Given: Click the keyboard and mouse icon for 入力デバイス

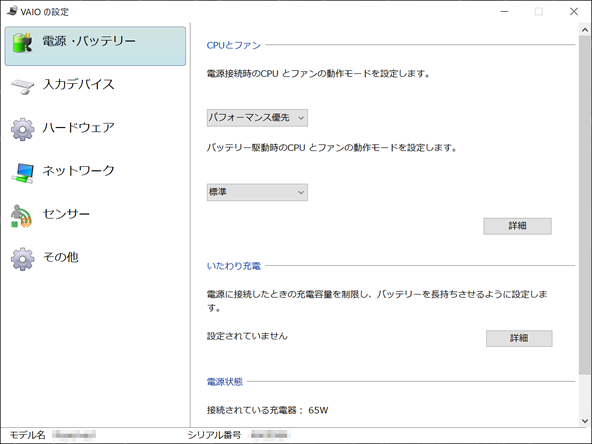Looking at the screenshot, I should tap(23, 86).
